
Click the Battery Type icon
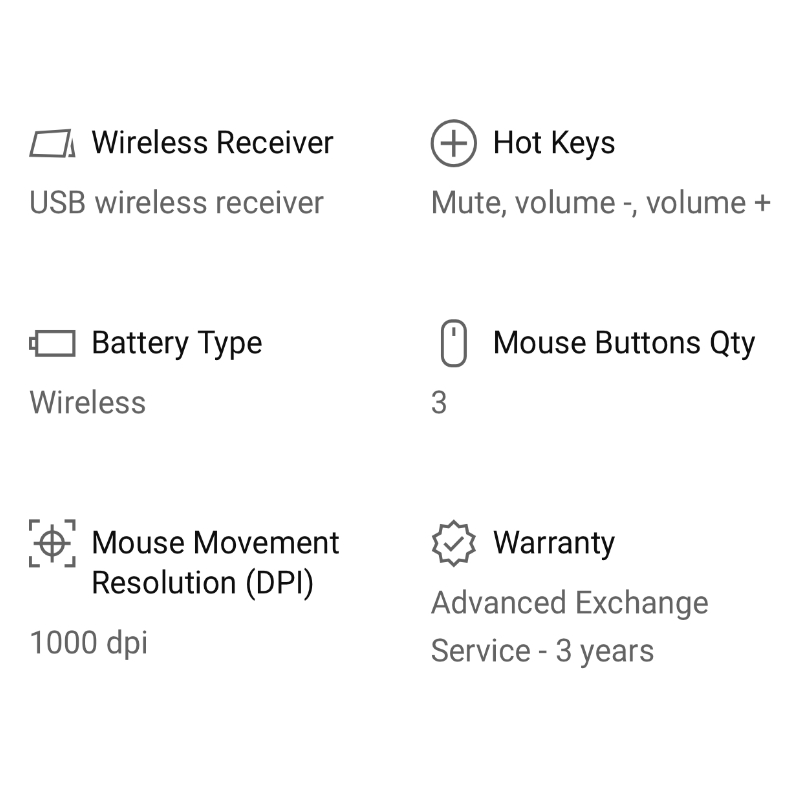pyautogui.click(x=52, y=344)
